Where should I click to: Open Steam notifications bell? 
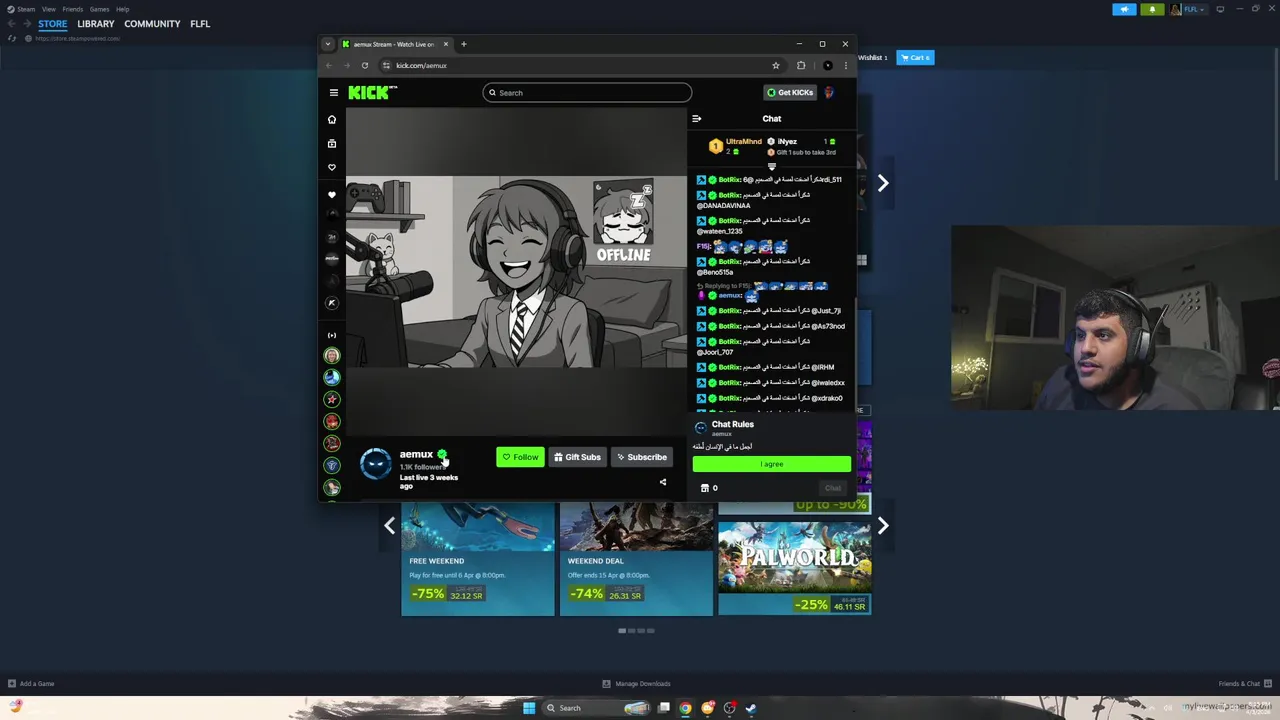tap(1152, 9)
